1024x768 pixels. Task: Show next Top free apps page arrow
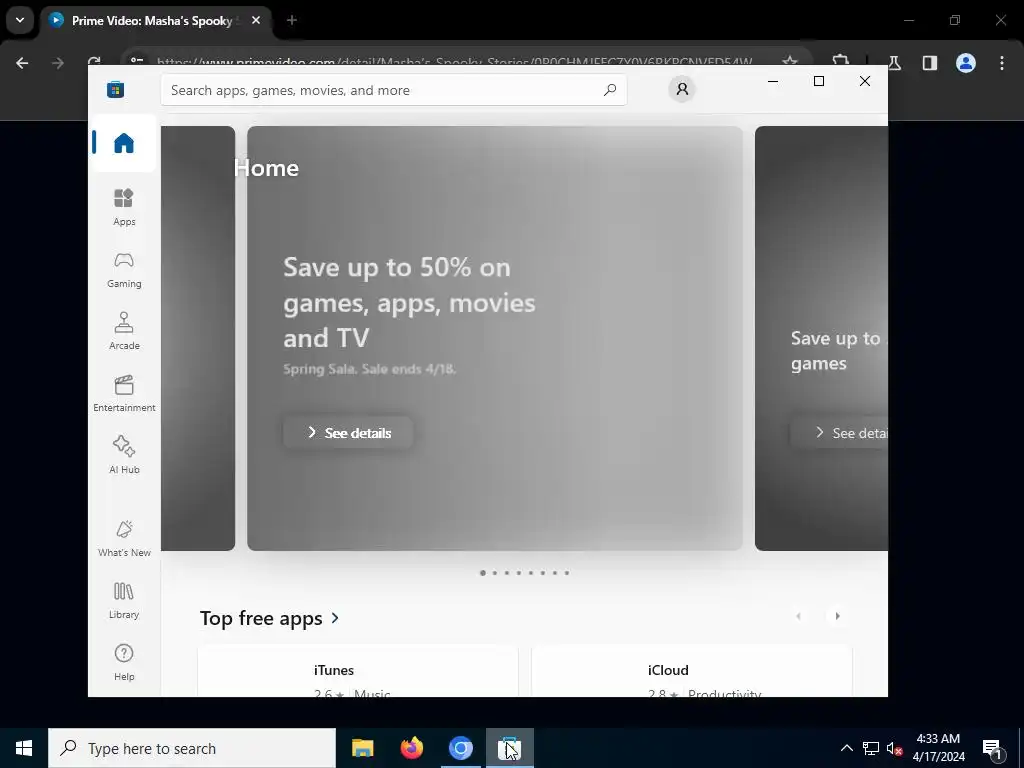tap(837, 616)
